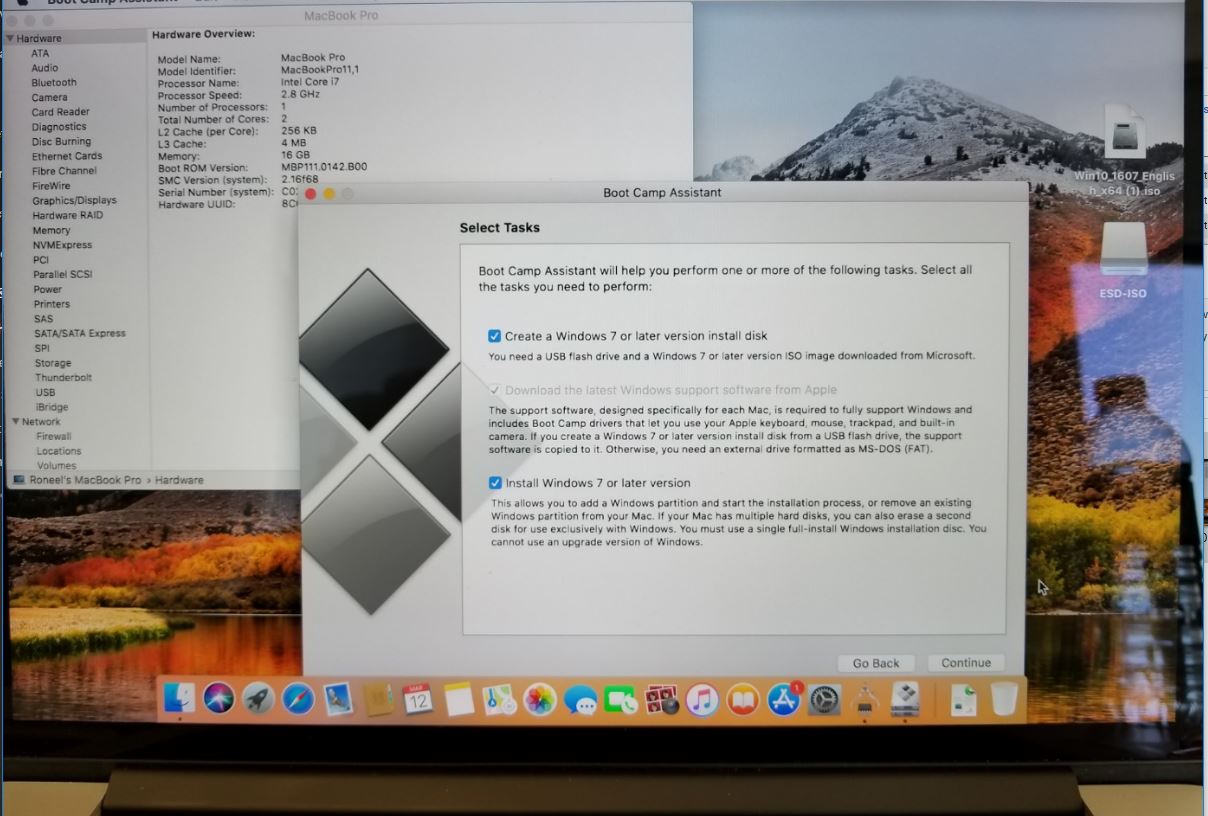Select Parallel SCSI in sidebar
Viewport: 1208px width, 816px height.
(63, 274)
